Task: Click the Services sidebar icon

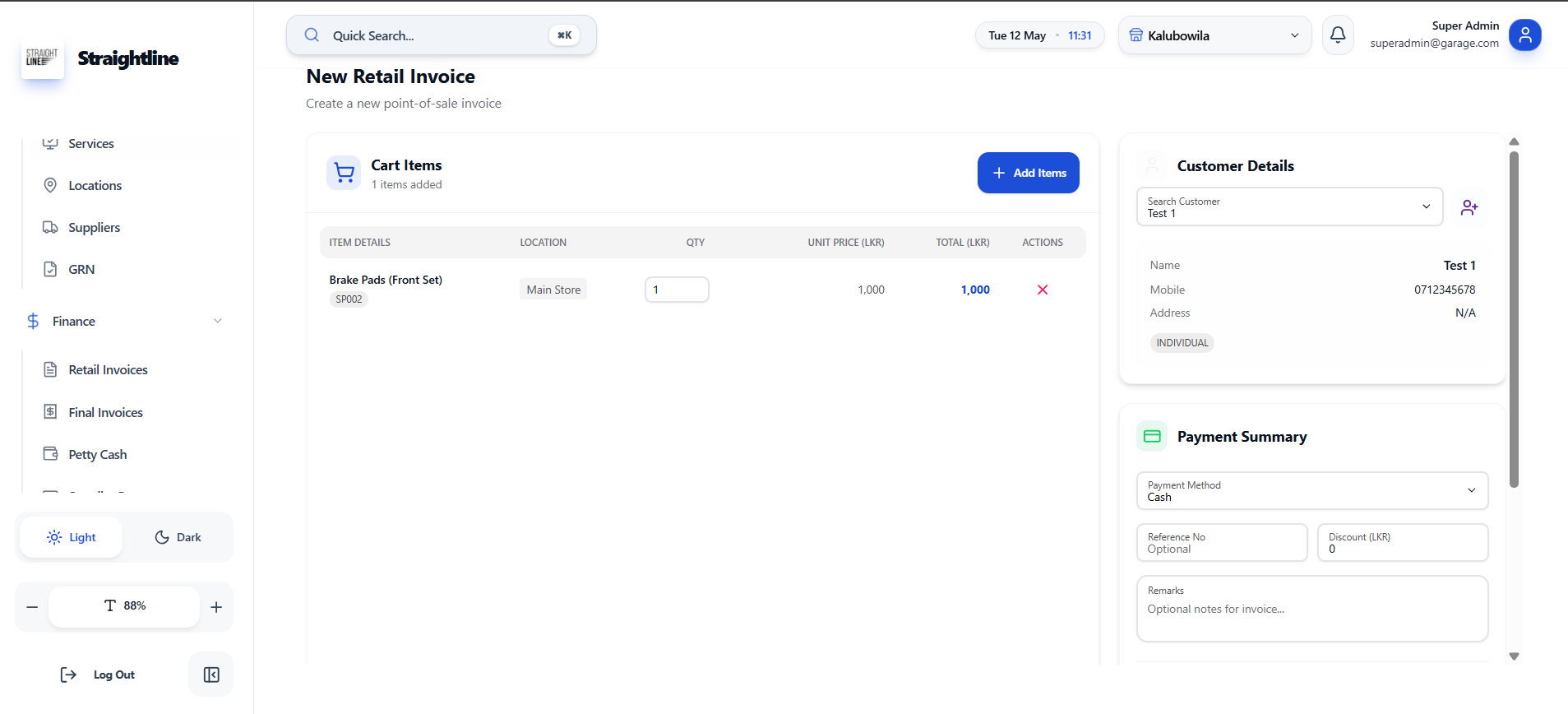Action: (50, 143)
